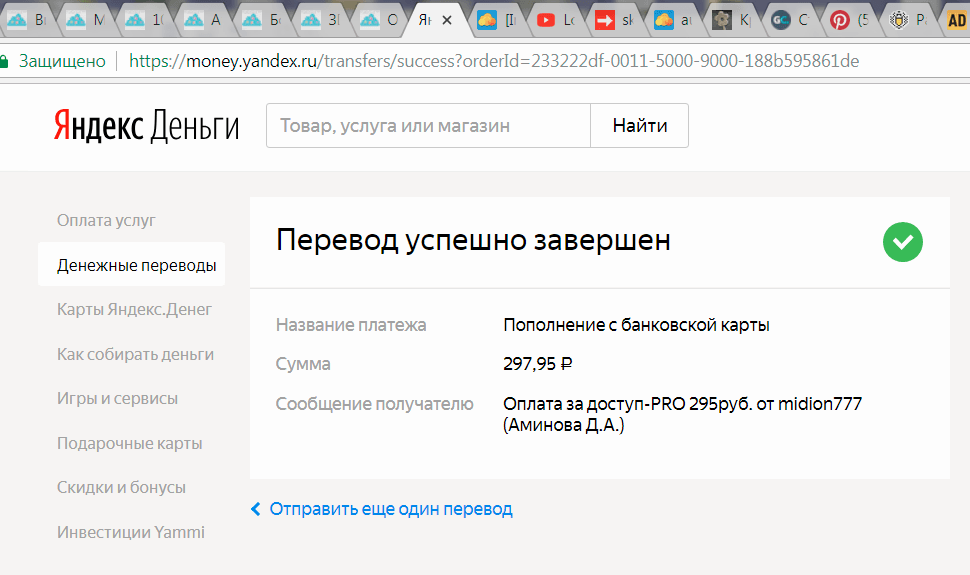The image size is (970, 575).
Task: Open the cloud-icon tab labeled al
Action: [x=673, y=20]
